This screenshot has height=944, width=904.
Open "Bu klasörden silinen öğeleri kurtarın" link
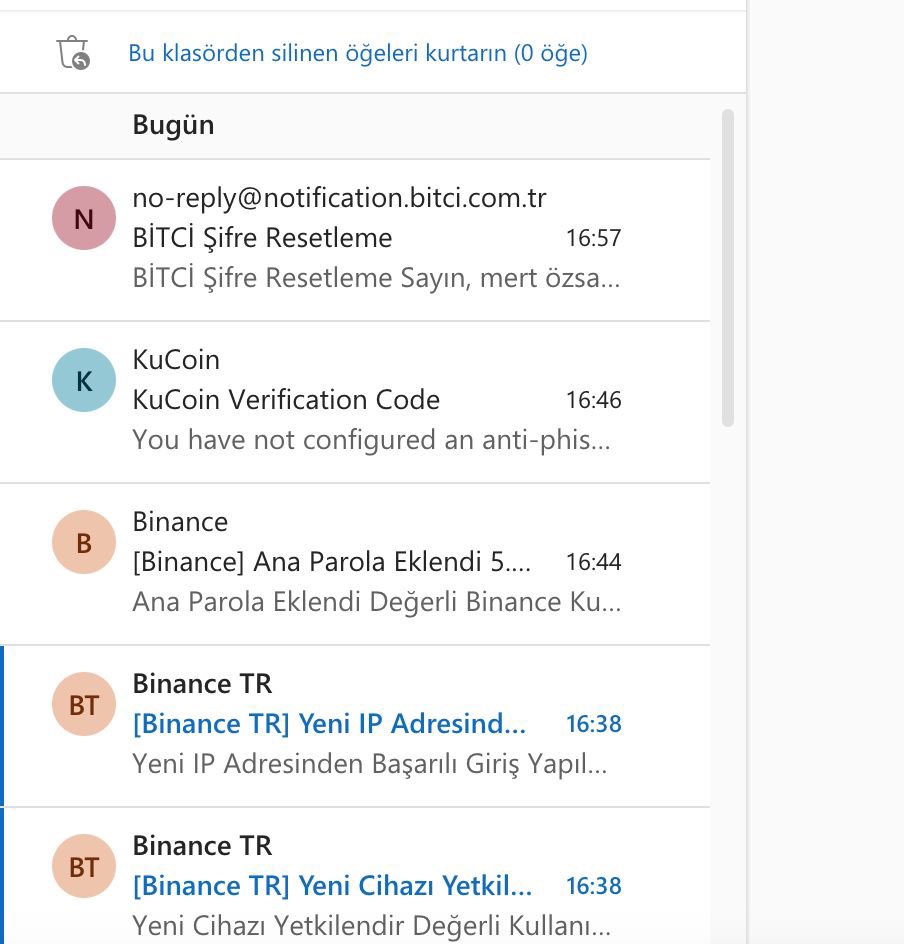pos(357,53)
